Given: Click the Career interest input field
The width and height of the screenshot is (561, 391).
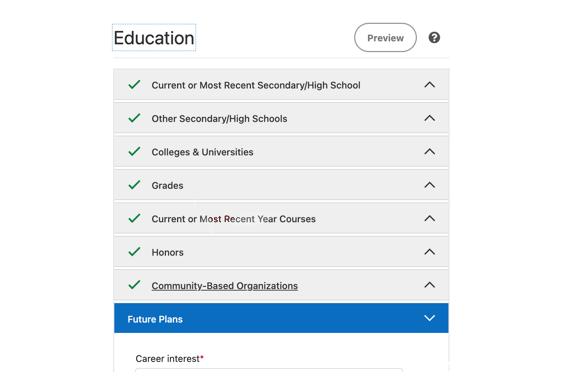Looking at the screenshot, I should pos(269,371).
